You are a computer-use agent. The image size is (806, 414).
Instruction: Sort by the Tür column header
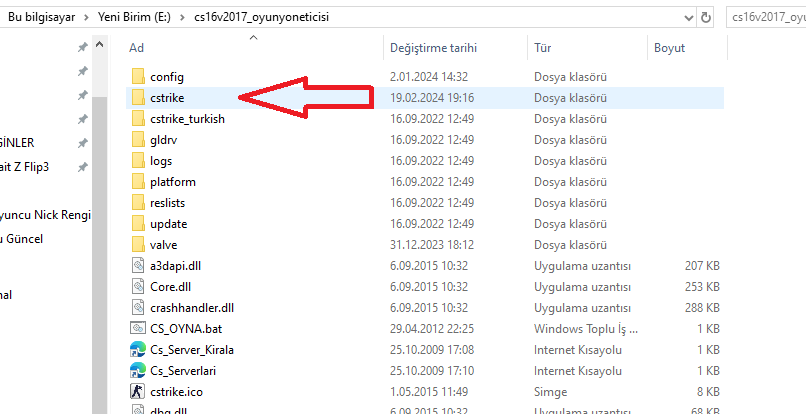click(543, 48)
